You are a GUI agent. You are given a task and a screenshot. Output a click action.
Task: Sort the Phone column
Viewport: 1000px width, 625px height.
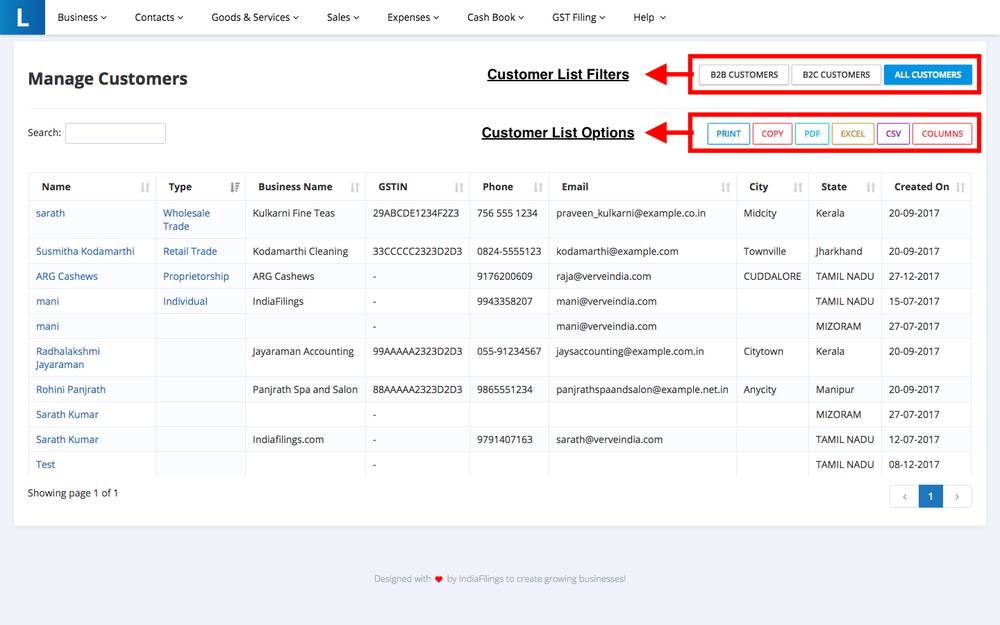(x=536, y=186)
